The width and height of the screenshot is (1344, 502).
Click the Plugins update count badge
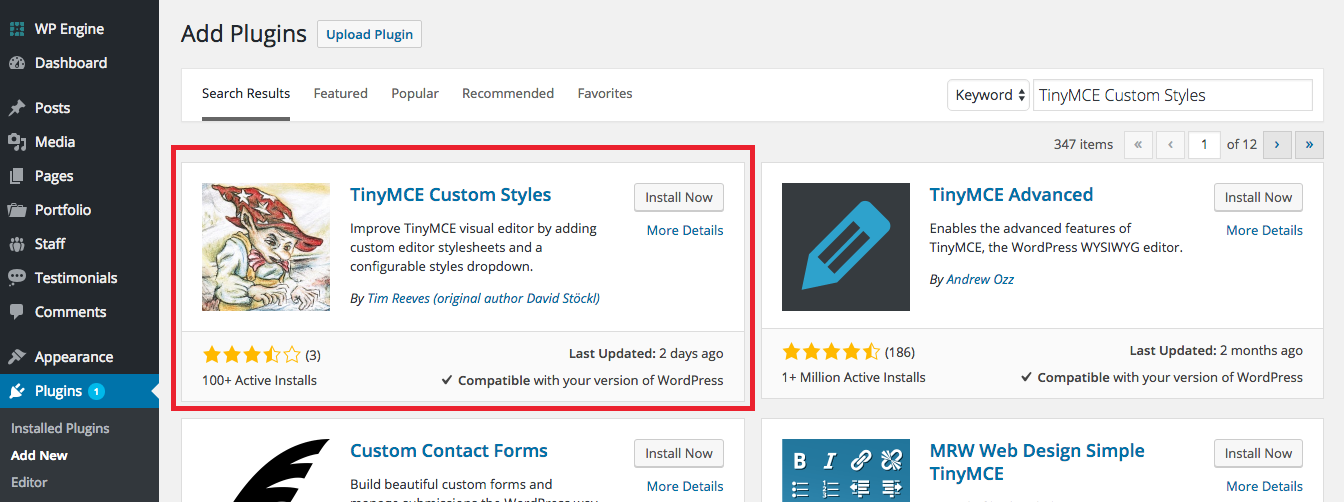[96, 391]
